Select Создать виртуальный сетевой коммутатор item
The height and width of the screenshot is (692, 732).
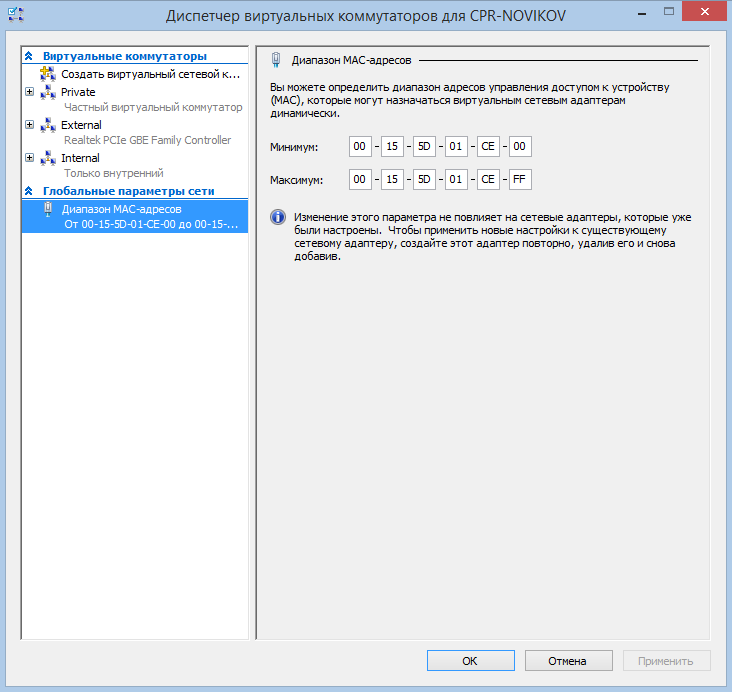coord(150,74)
